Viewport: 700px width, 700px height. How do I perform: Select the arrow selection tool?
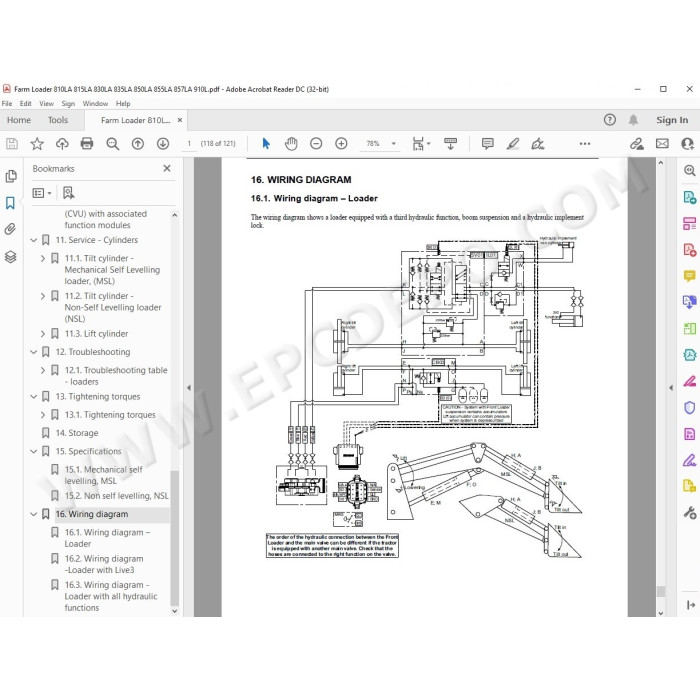(266, 144)
